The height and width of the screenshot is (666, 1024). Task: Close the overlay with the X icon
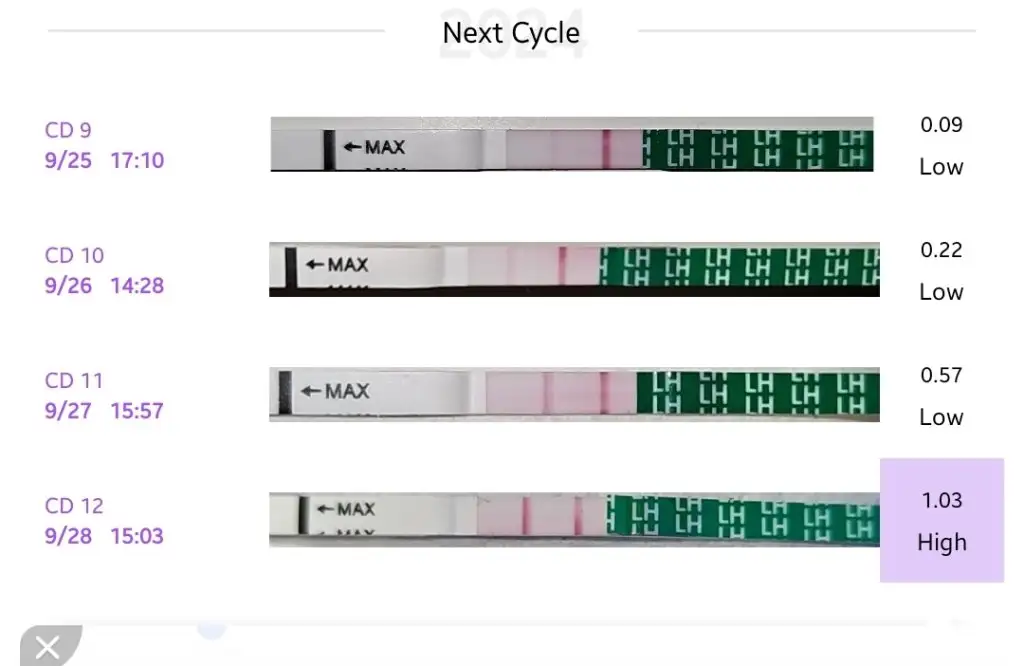coord(46,648)
